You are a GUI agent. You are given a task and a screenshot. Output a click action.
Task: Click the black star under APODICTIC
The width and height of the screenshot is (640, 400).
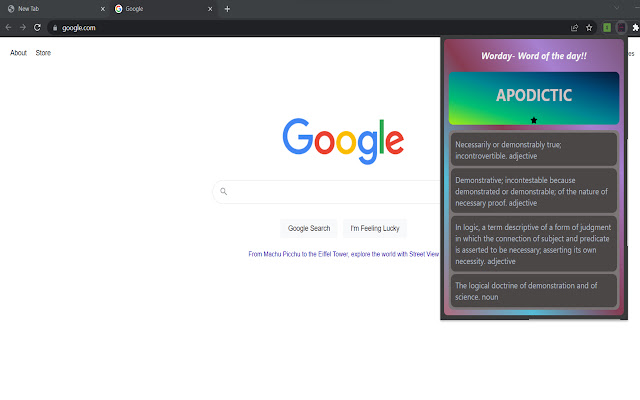(534, 120)
